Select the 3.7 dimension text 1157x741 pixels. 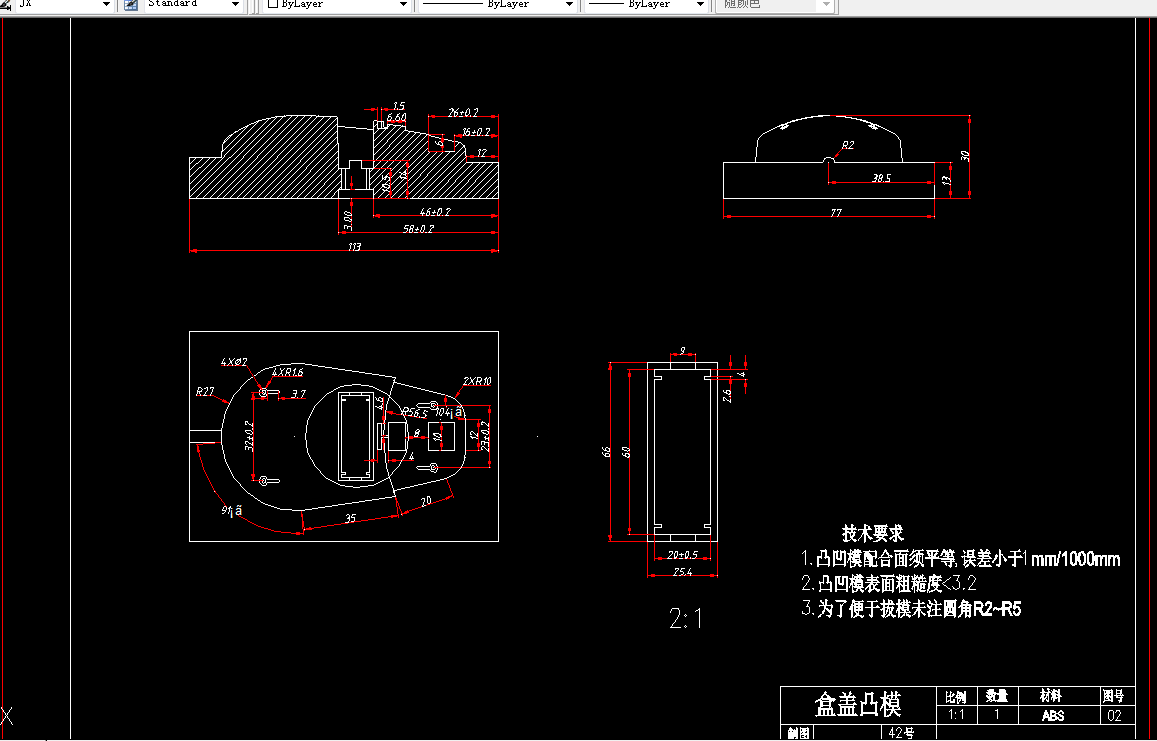point(297,394)
